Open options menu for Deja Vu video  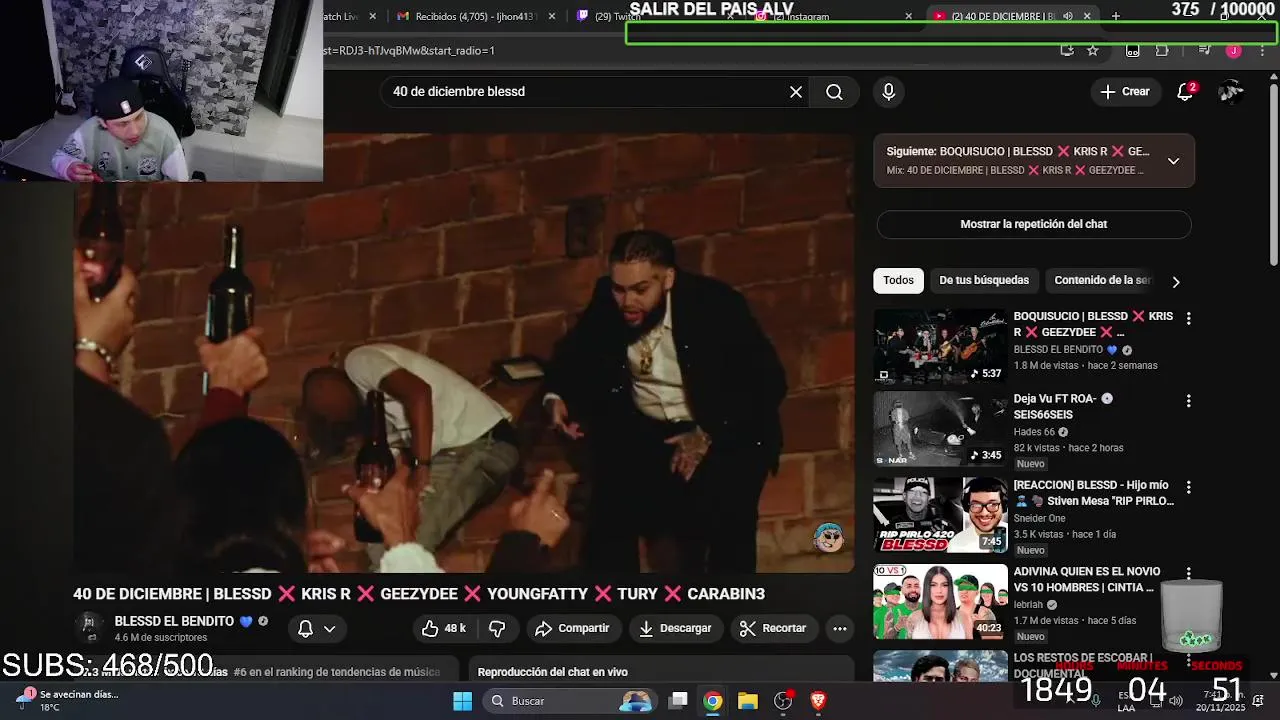click(1188, 401)
